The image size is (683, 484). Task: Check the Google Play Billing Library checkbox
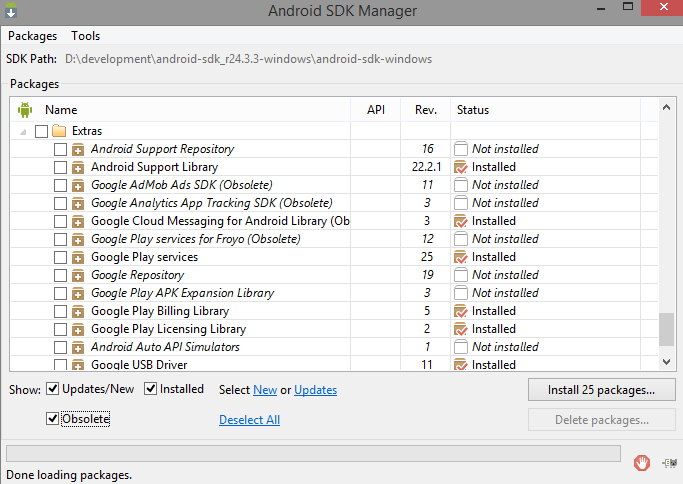[x=60, y=311]
